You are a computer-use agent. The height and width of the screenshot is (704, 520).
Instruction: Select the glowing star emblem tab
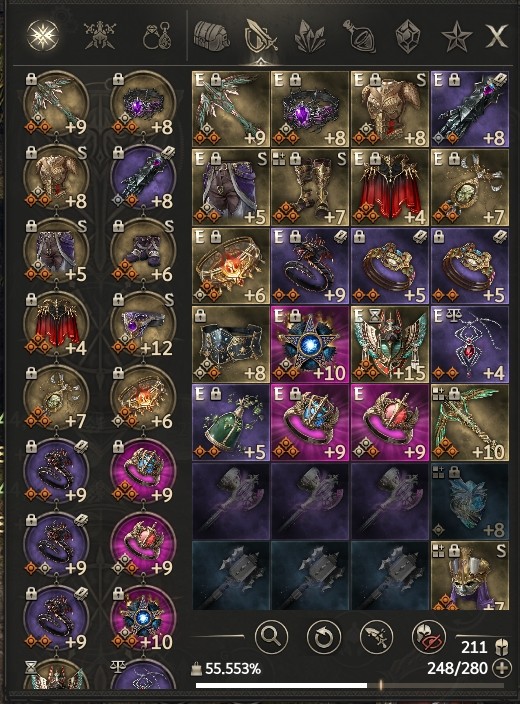pyautogui.click(x=43, y=35)
